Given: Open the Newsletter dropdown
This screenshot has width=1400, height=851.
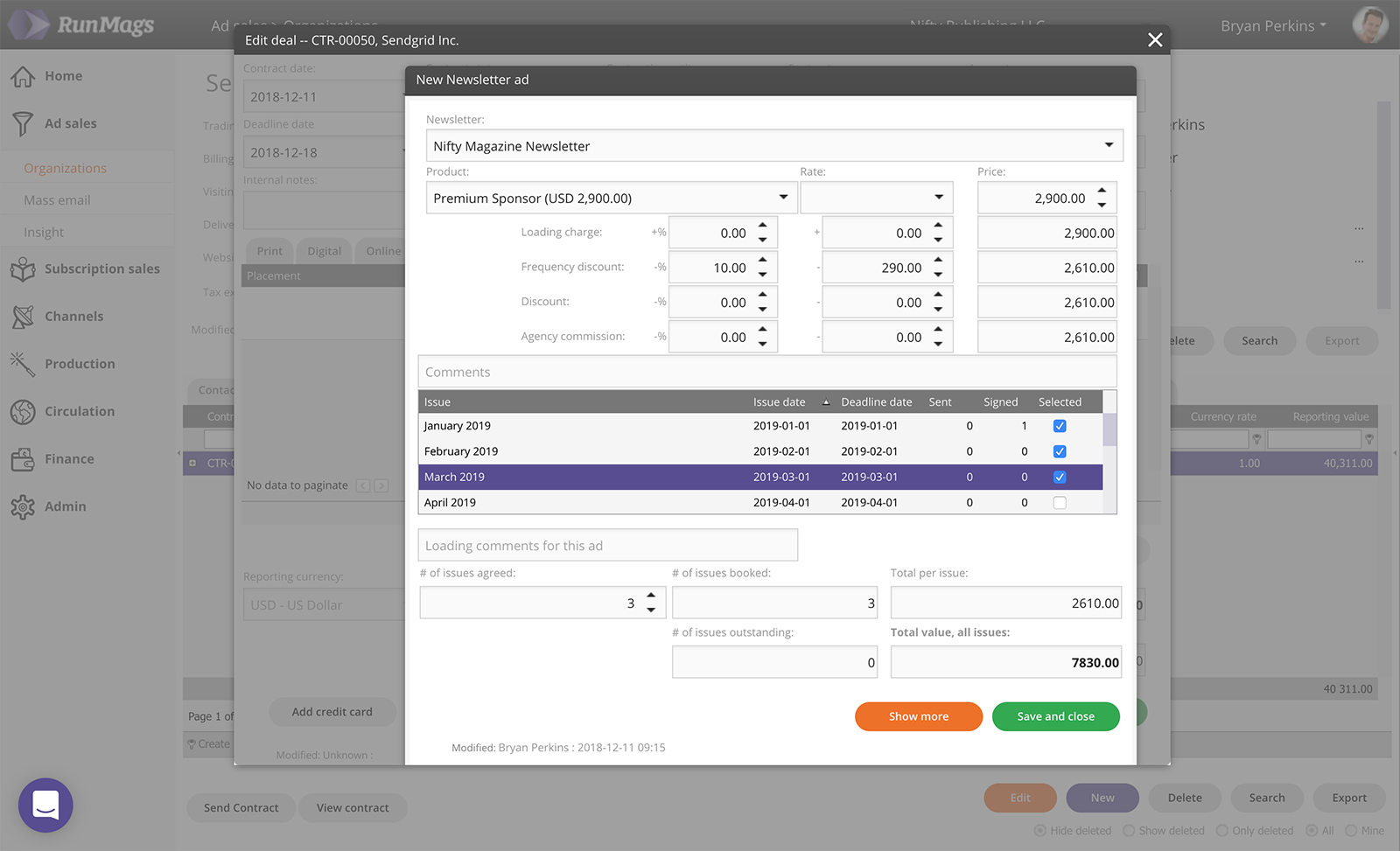Looking at the screenshot, I should 774,146.
